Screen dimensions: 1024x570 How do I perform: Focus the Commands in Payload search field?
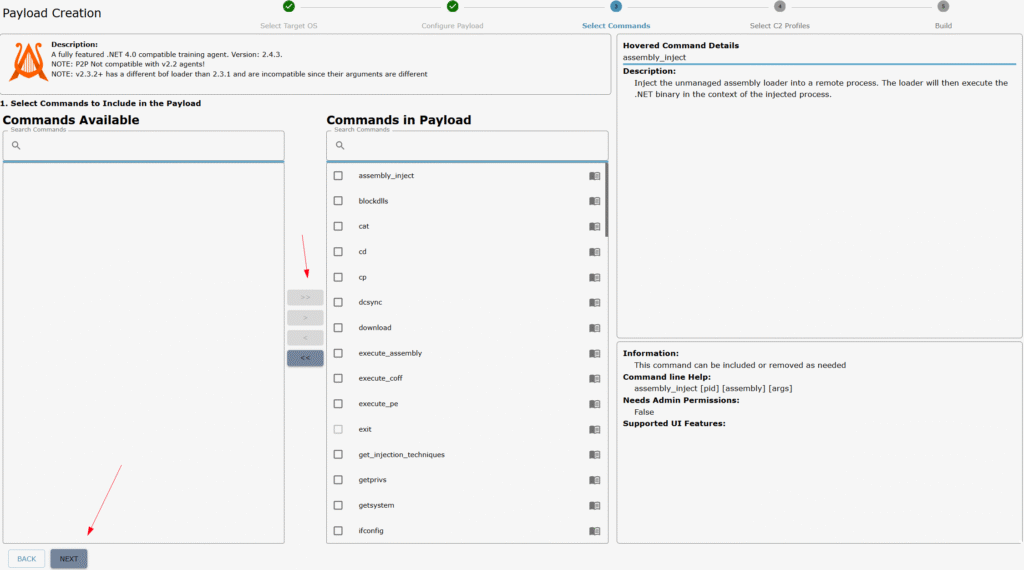(x=468, y=146)
